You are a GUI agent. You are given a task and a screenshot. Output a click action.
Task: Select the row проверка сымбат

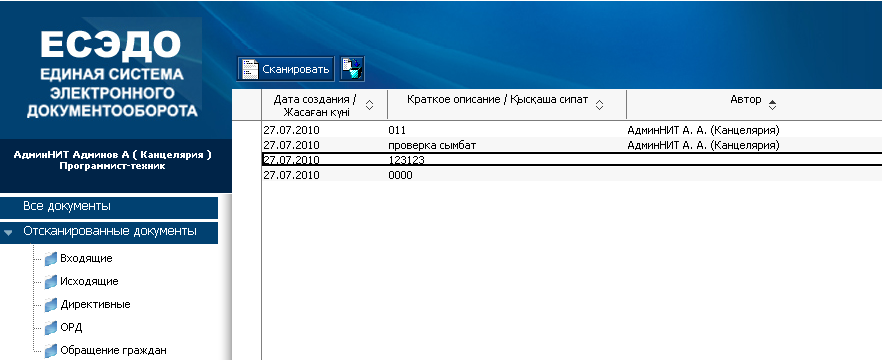pyautogui.click(x=572, y=145)
